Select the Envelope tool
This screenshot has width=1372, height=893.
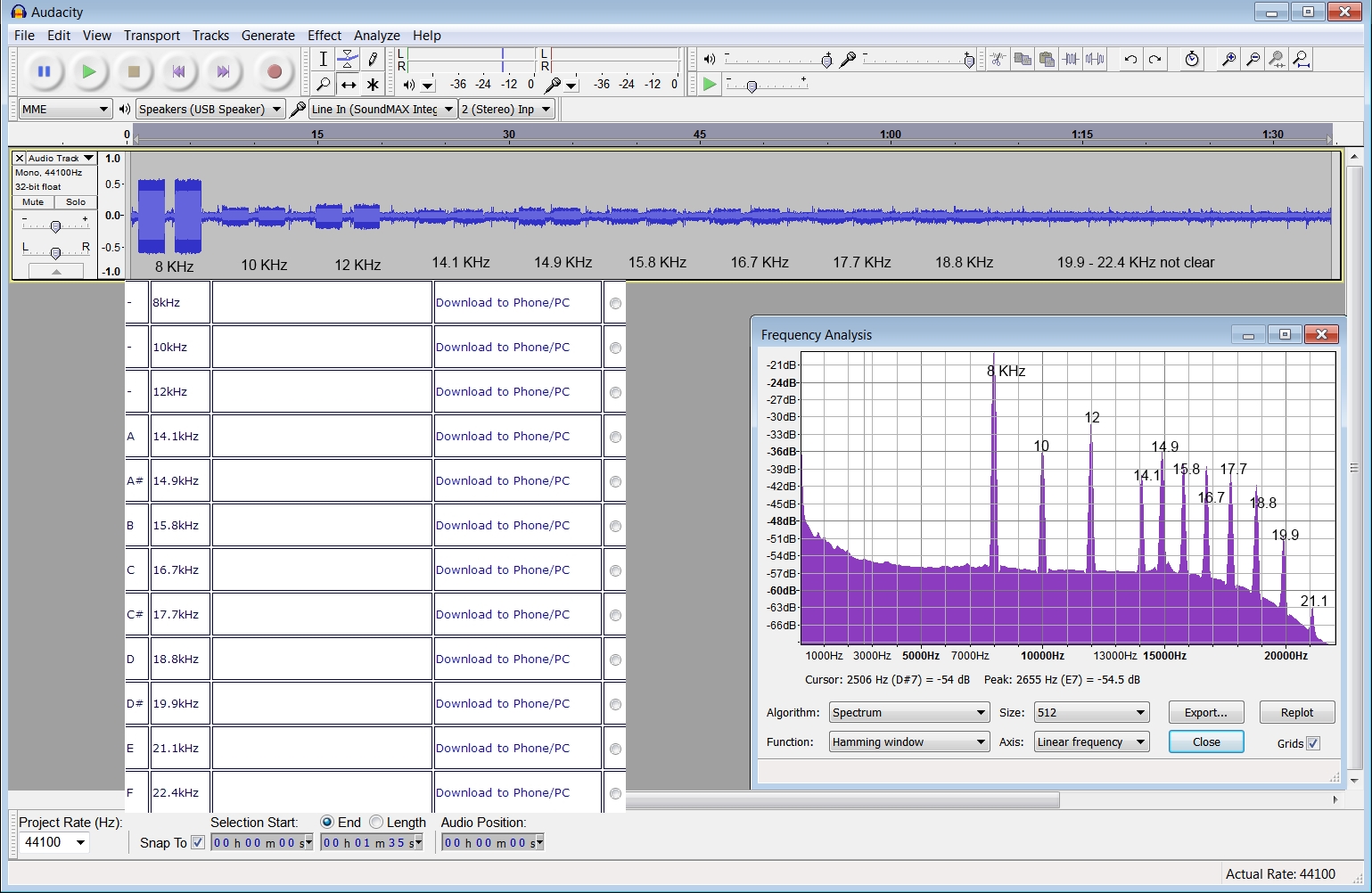tap(349, 60)
